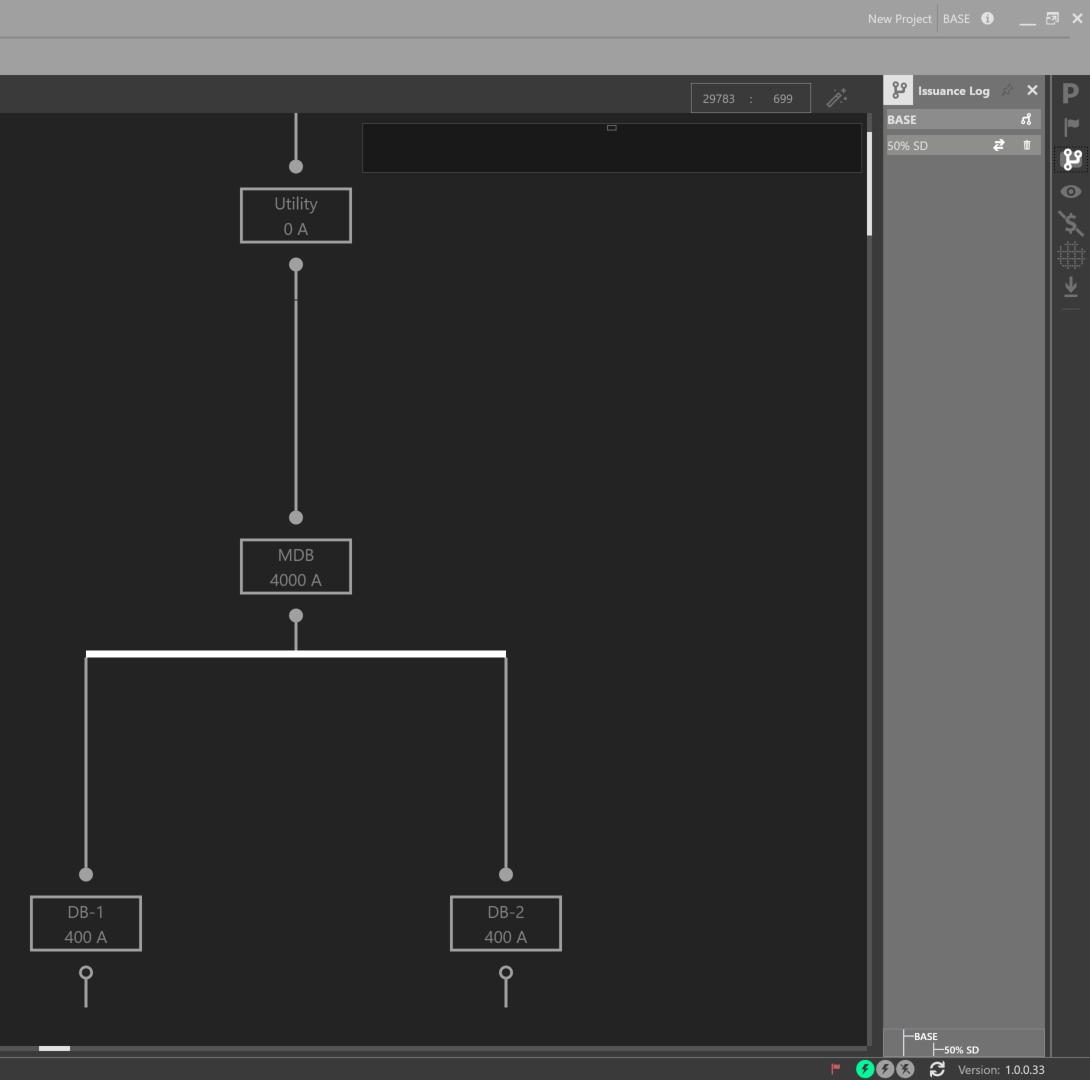The height and width of the screenshot is (1080, 1090).
Task: Close the Issuance Log panel
Action: tap(1032, 90)
